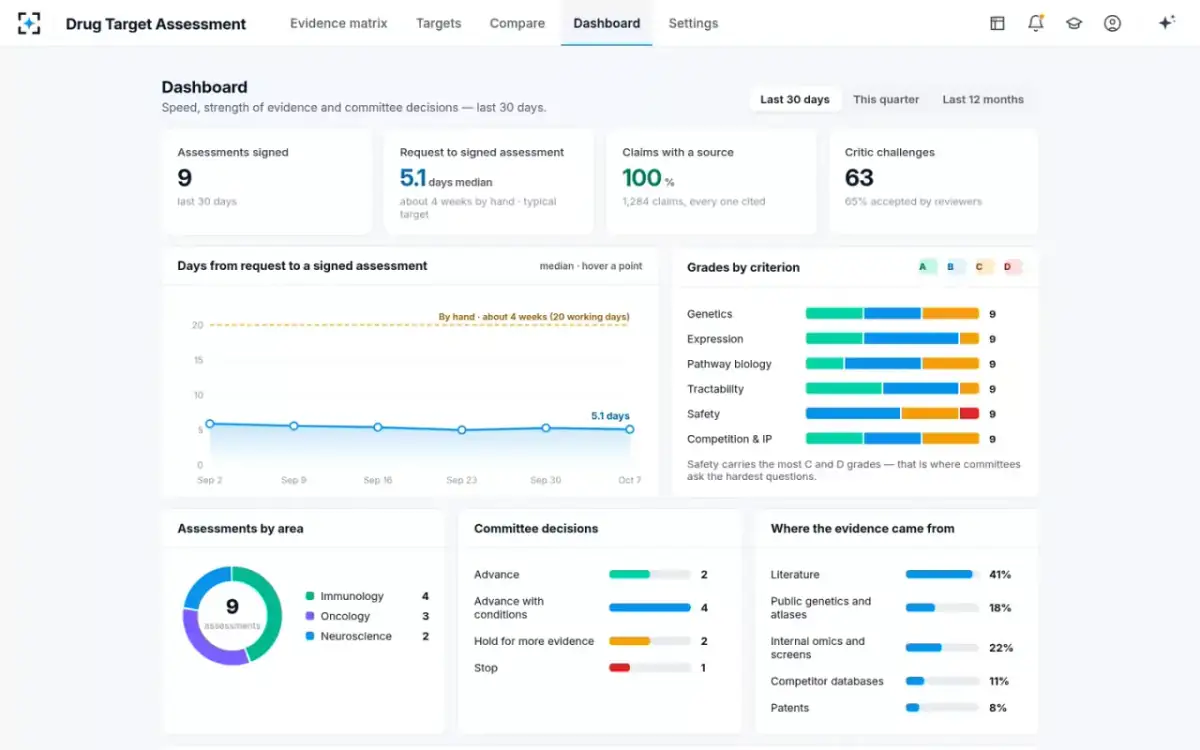
Task: Click '1,284 claims, every one cited' text
Action: click(694, 202)
